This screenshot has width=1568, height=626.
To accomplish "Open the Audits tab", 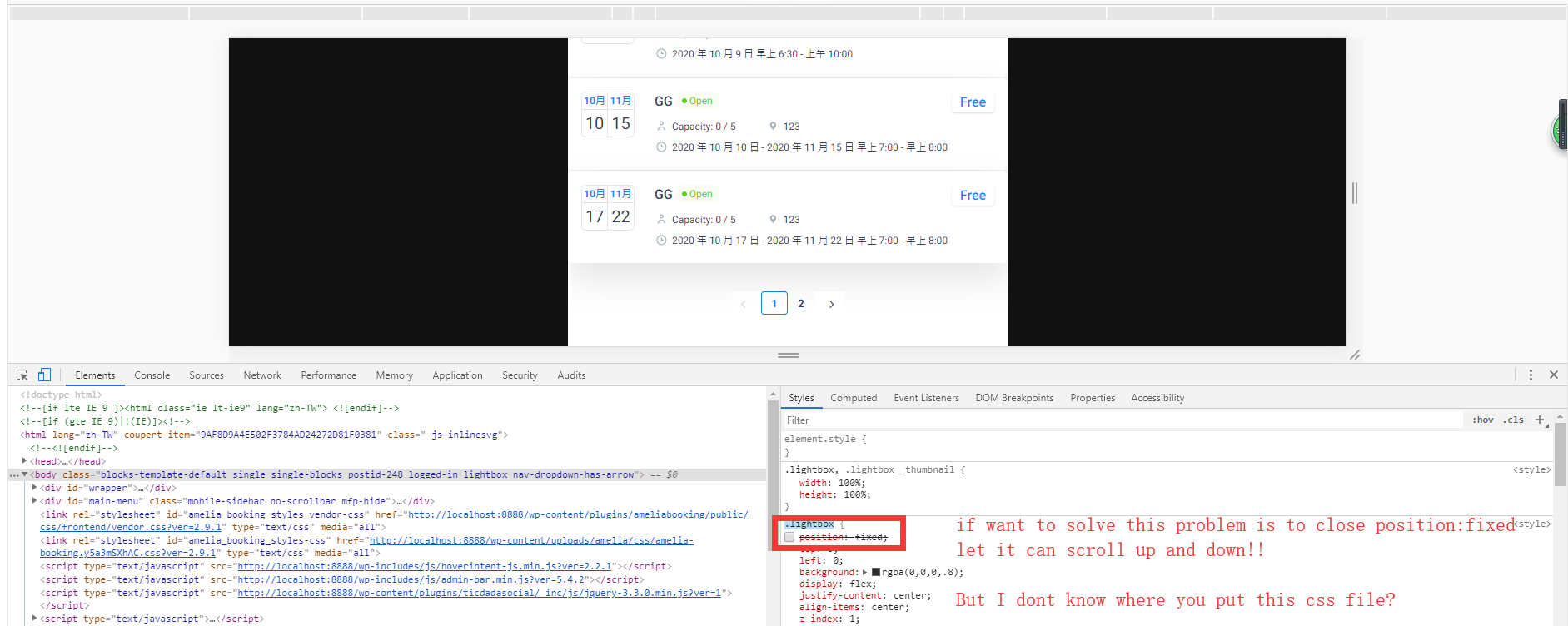I will tap(571, 375).
